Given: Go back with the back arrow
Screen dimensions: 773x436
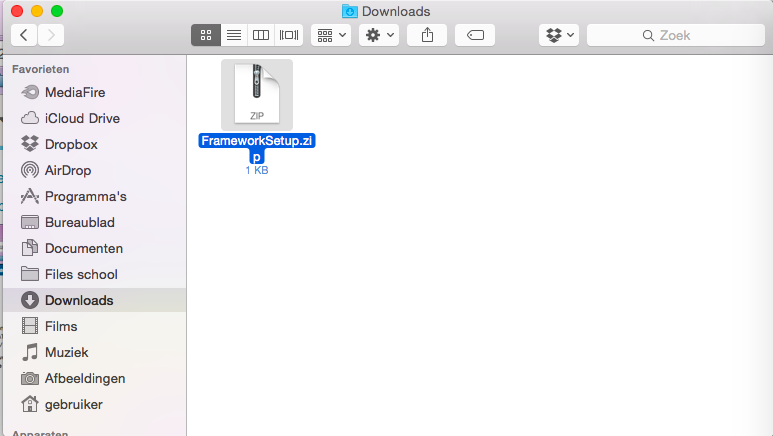Looking at the screenshot, I should (24, 35).
